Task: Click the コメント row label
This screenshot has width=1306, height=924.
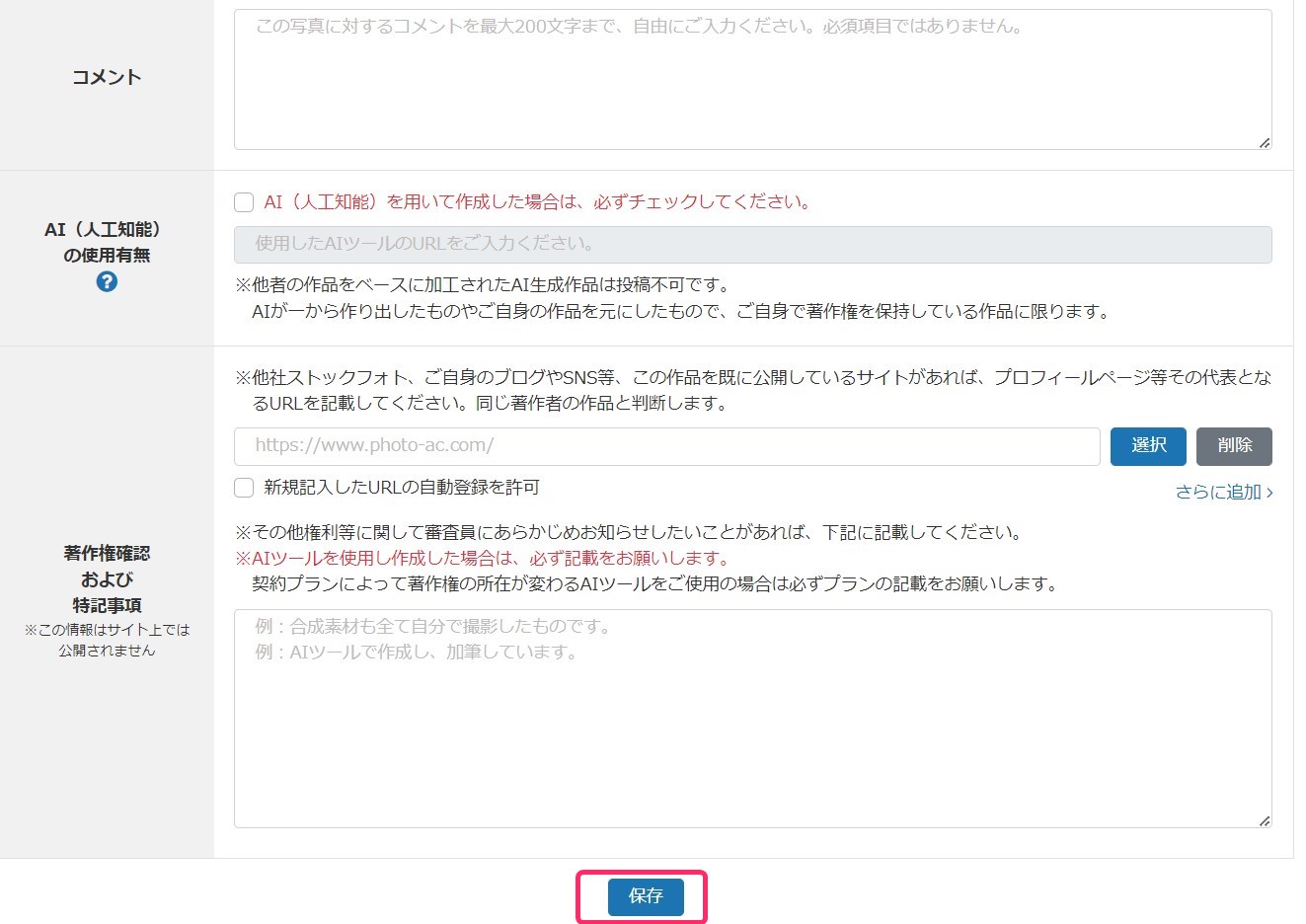Action: [107, 77]
